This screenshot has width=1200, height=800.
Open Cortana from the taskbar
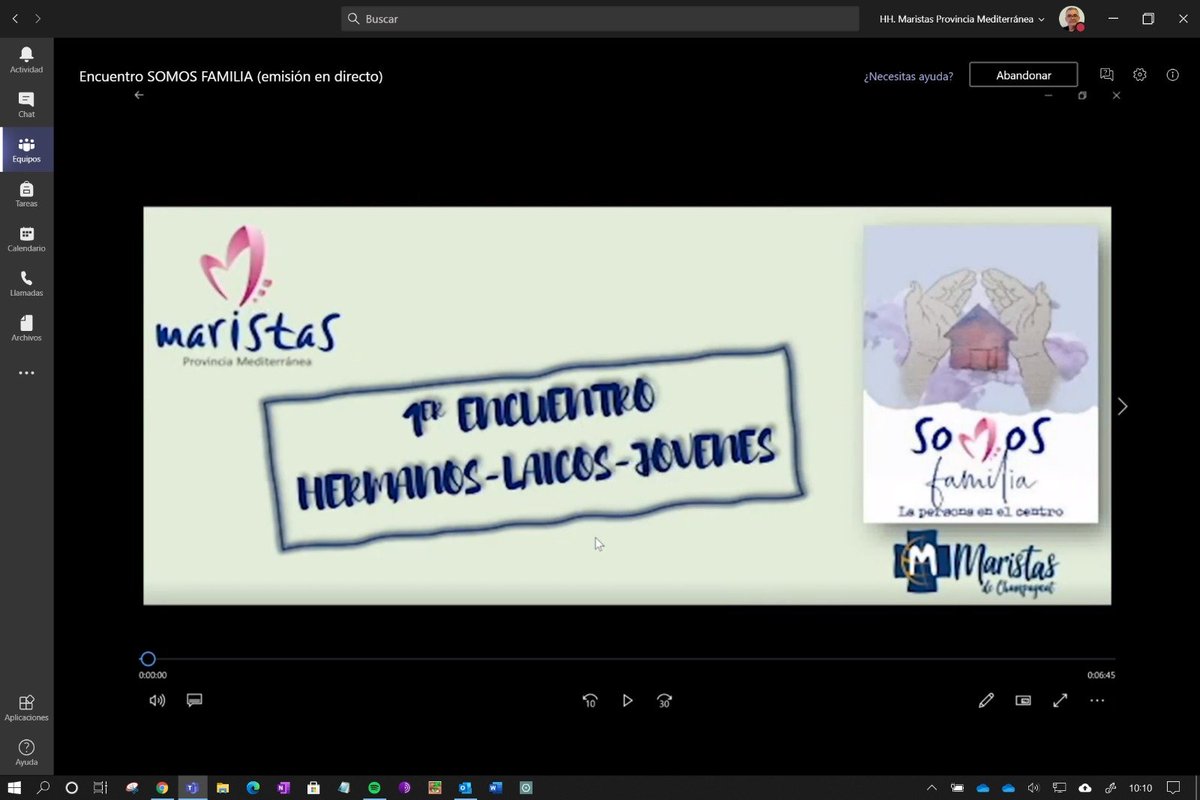[72, 787]
